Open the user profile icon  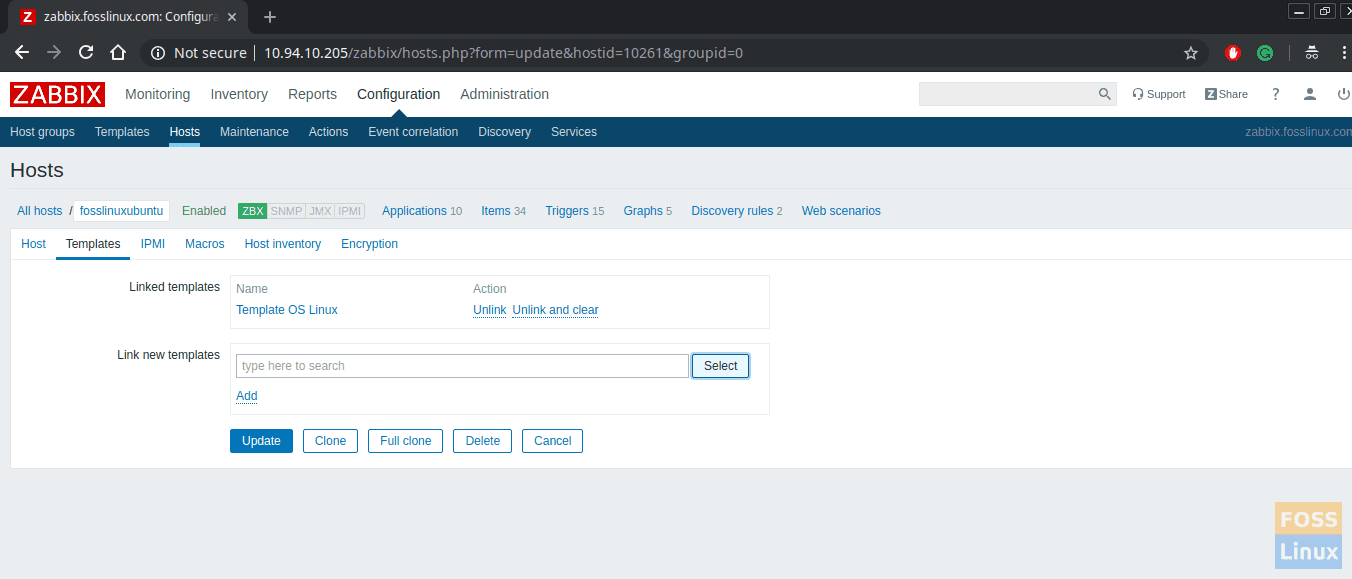(1309, 94)
